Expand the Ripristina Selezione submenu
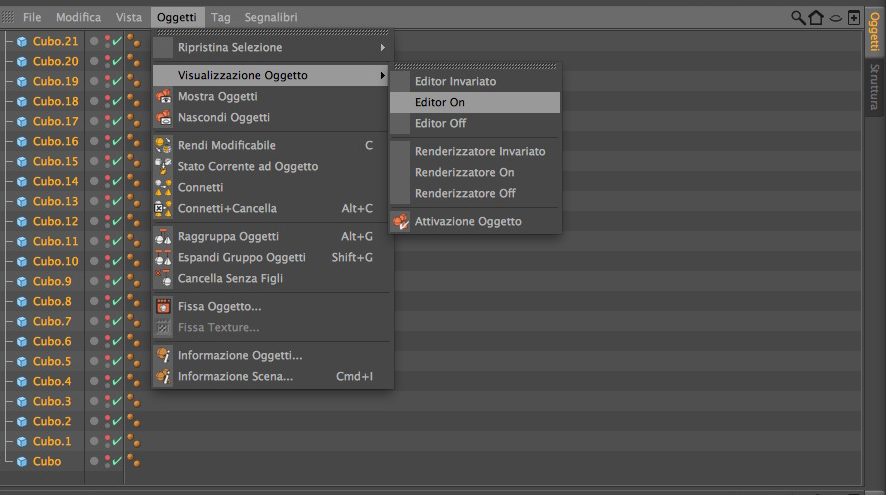Screen dimensions: 886x495 (x=272, y=47)
